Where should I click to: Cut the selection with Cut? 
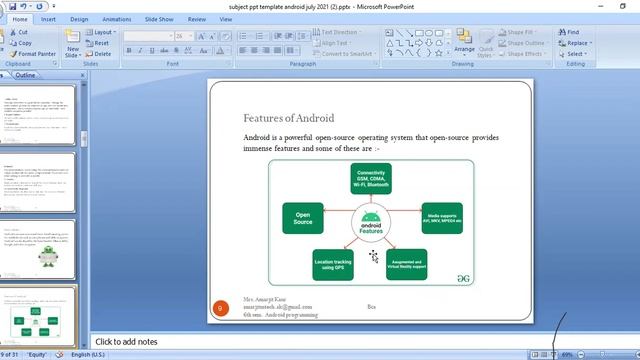pos(19,32)
